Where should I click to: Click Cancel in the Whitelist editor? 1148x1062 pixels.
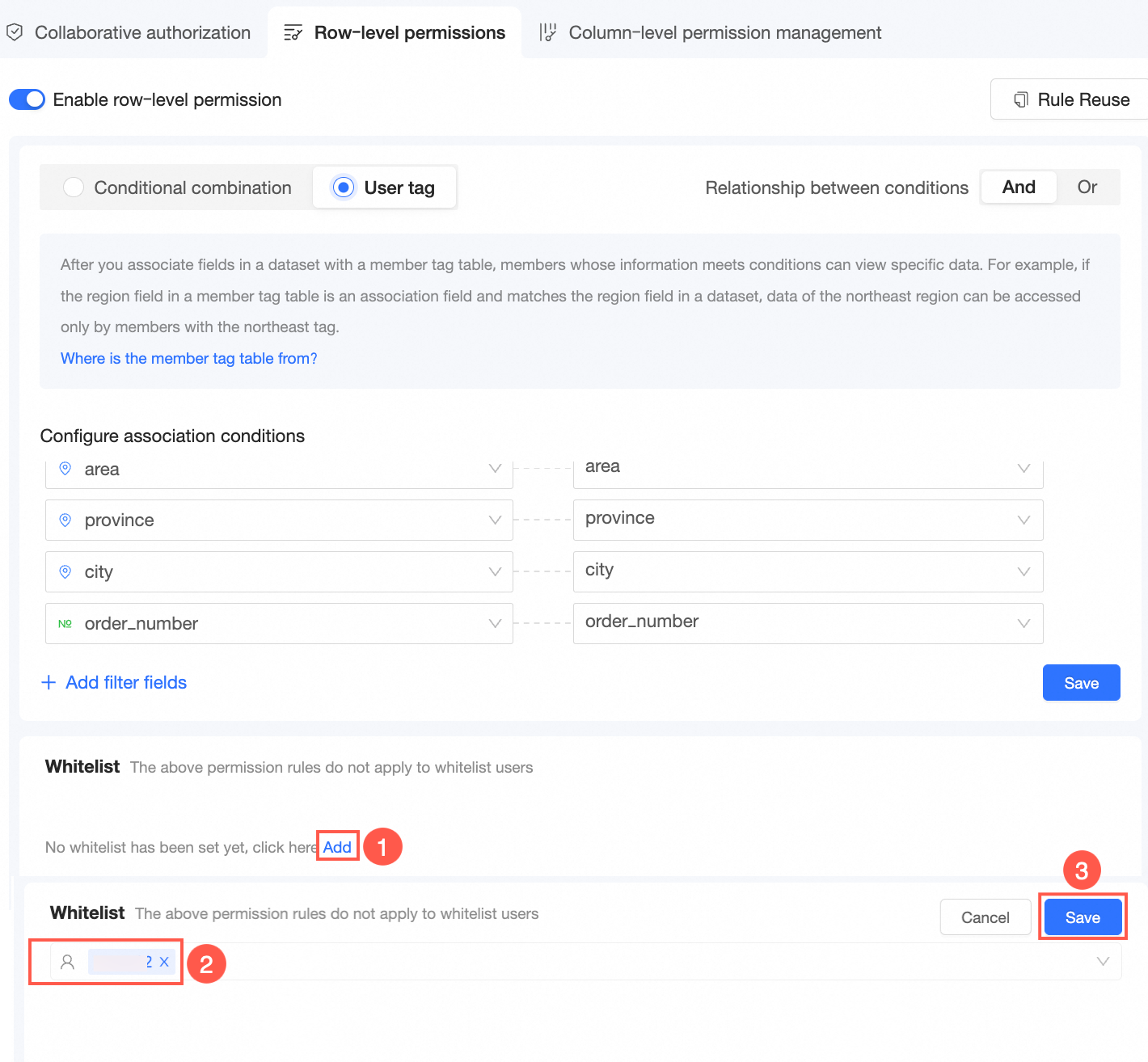coord(985,917)
